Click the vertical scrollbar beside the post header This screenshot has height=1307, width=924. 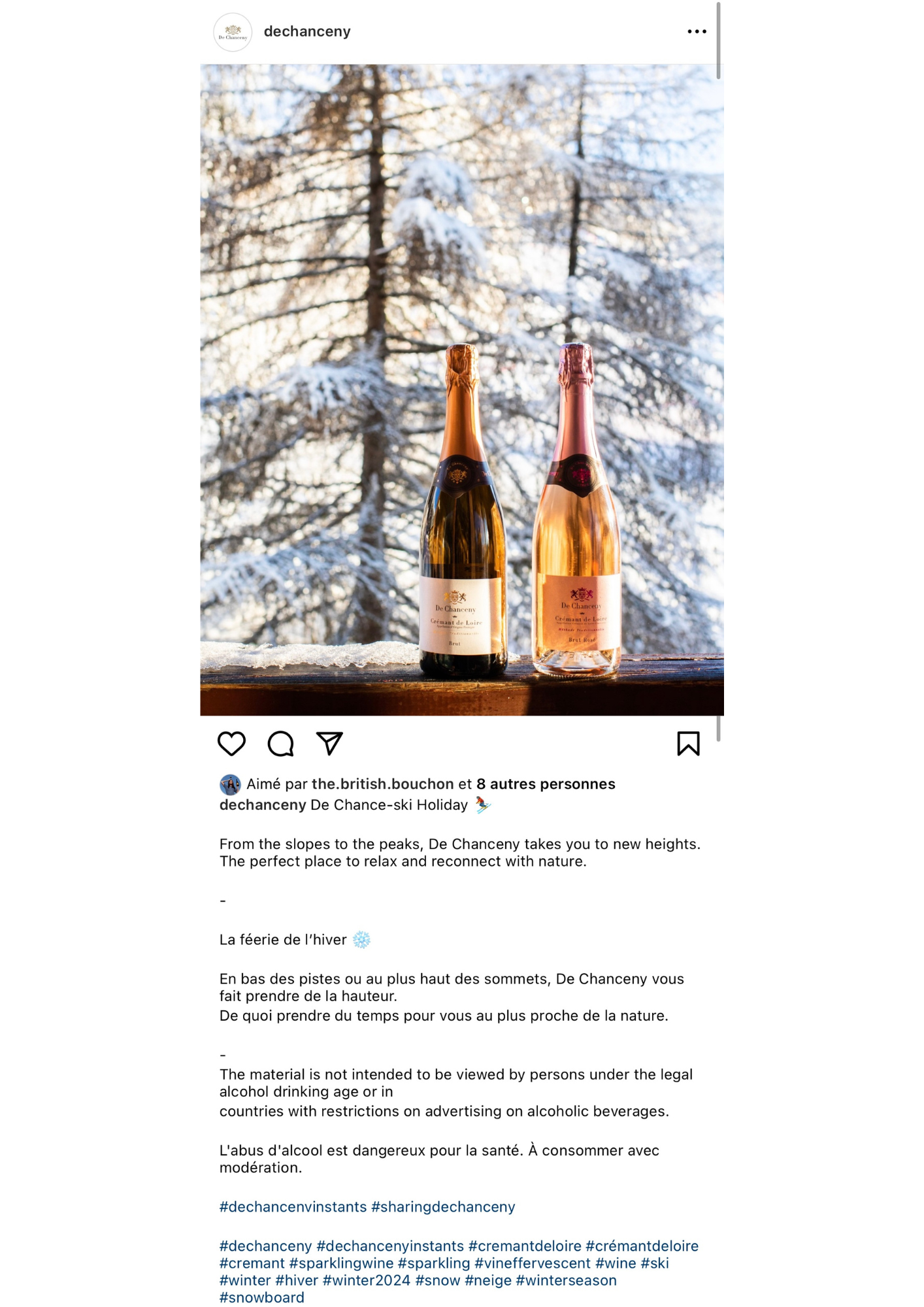click(718, 41)
